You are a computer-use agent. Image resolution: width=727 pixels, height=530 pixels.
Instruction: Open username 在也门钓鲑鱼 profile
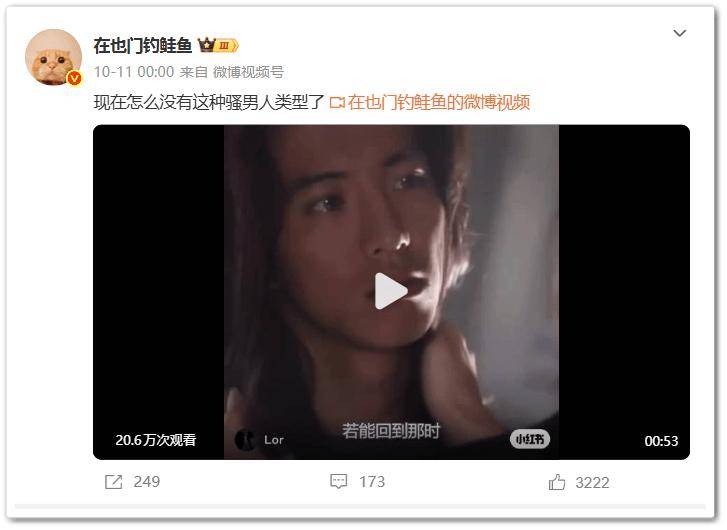[143, 45]
